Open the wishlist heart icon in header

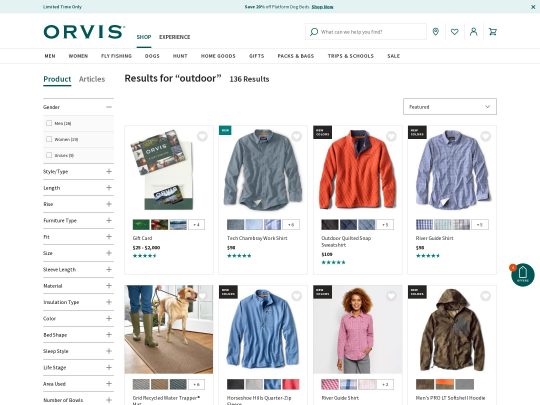pos(455,32)
